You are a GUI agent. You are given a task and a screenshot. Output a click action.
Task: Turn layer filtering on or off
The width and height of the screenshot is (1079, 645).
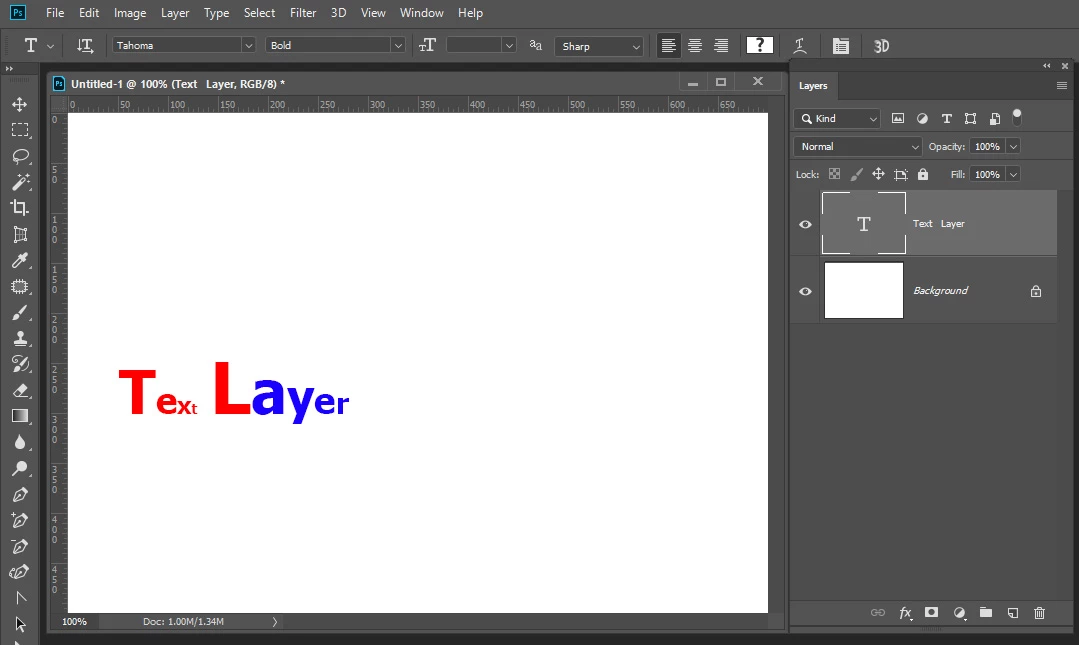click(1017, 117)
